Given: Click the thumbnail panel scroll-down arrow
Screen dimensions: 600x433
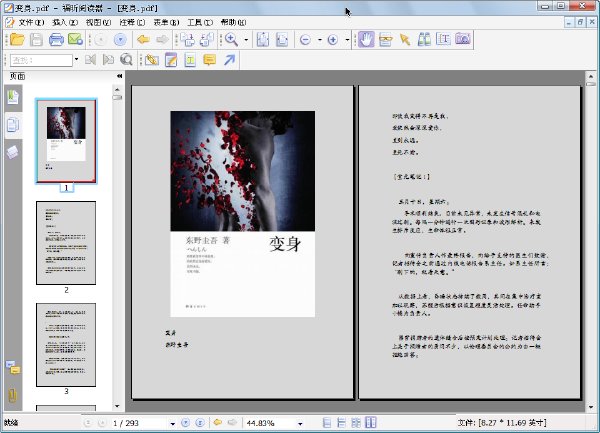Looking at the screenshot, I should pyautogui.click(x=117, y=406).
